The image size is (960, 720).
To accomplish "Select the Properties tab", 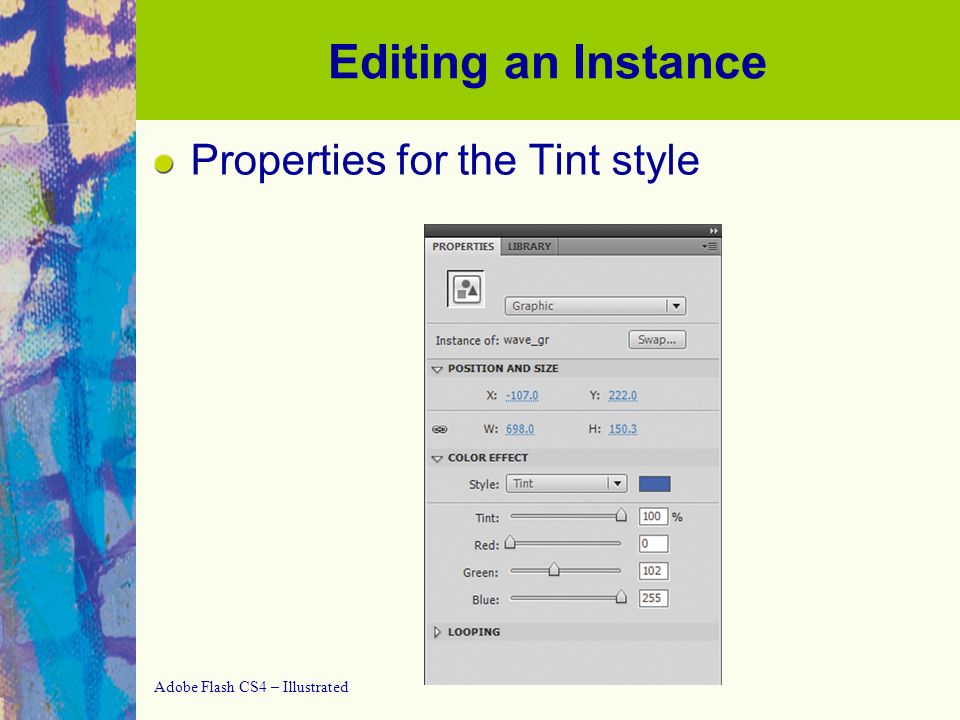I will (463, 247).
